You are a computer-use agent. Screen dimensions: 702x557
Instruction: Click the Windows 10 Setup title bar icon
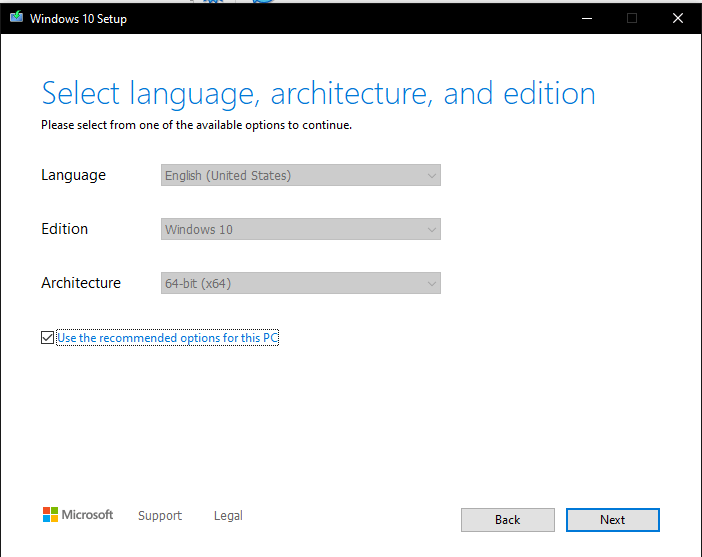click(15, 18)
